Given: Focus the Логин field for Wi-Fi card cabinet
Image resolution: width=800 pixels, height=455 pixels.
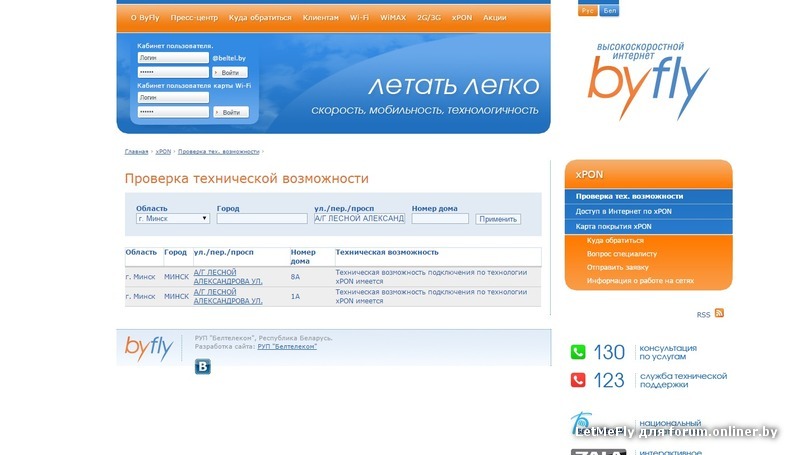Looking at the screenshot, I should point(173,97).
